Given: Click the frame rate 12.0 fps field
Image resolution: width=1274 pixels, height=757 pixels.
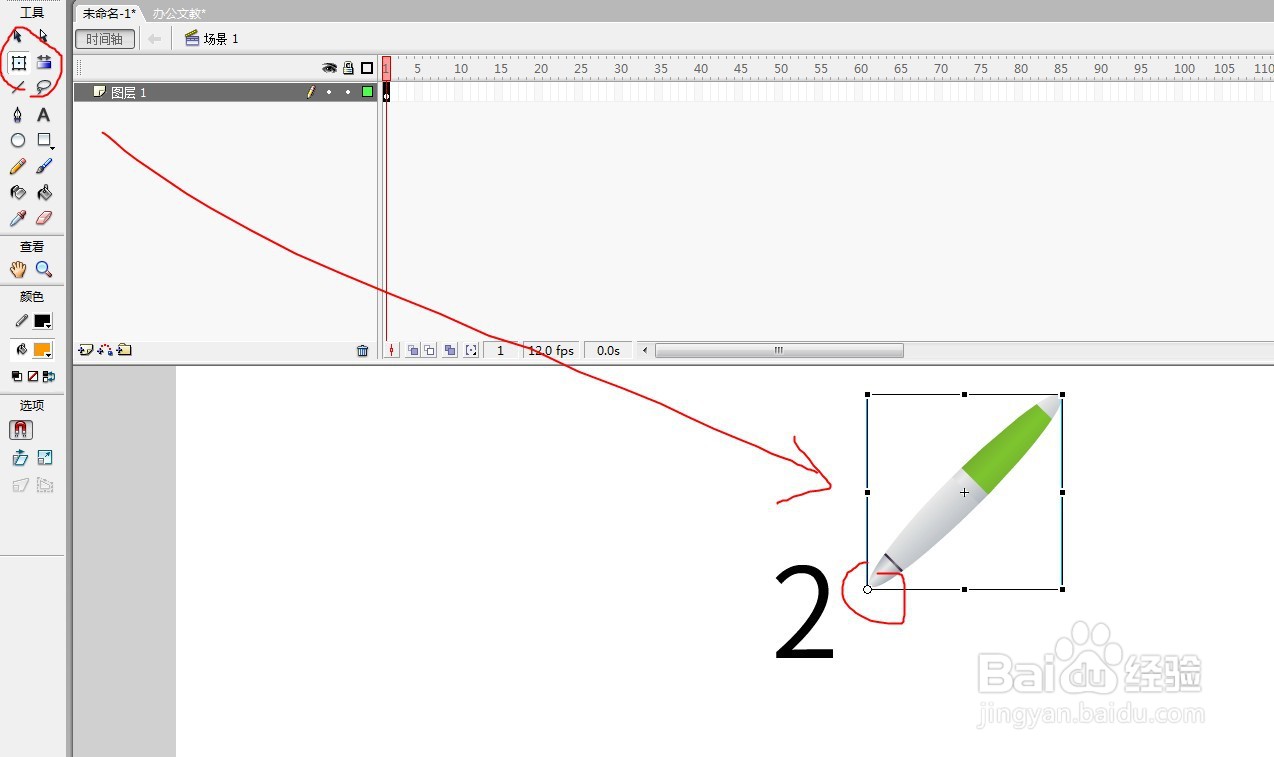Looking at the screenshot, I should (551, 351).
